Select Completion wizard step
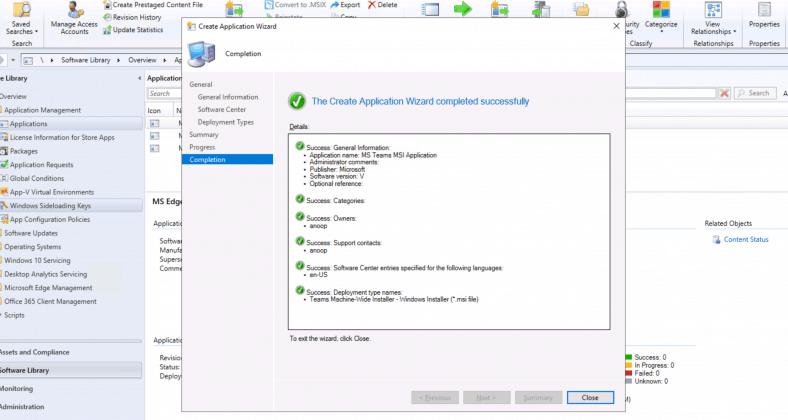The width and height of the screenshot is (788, 420). pyautogui.click(x=228, y=159)
